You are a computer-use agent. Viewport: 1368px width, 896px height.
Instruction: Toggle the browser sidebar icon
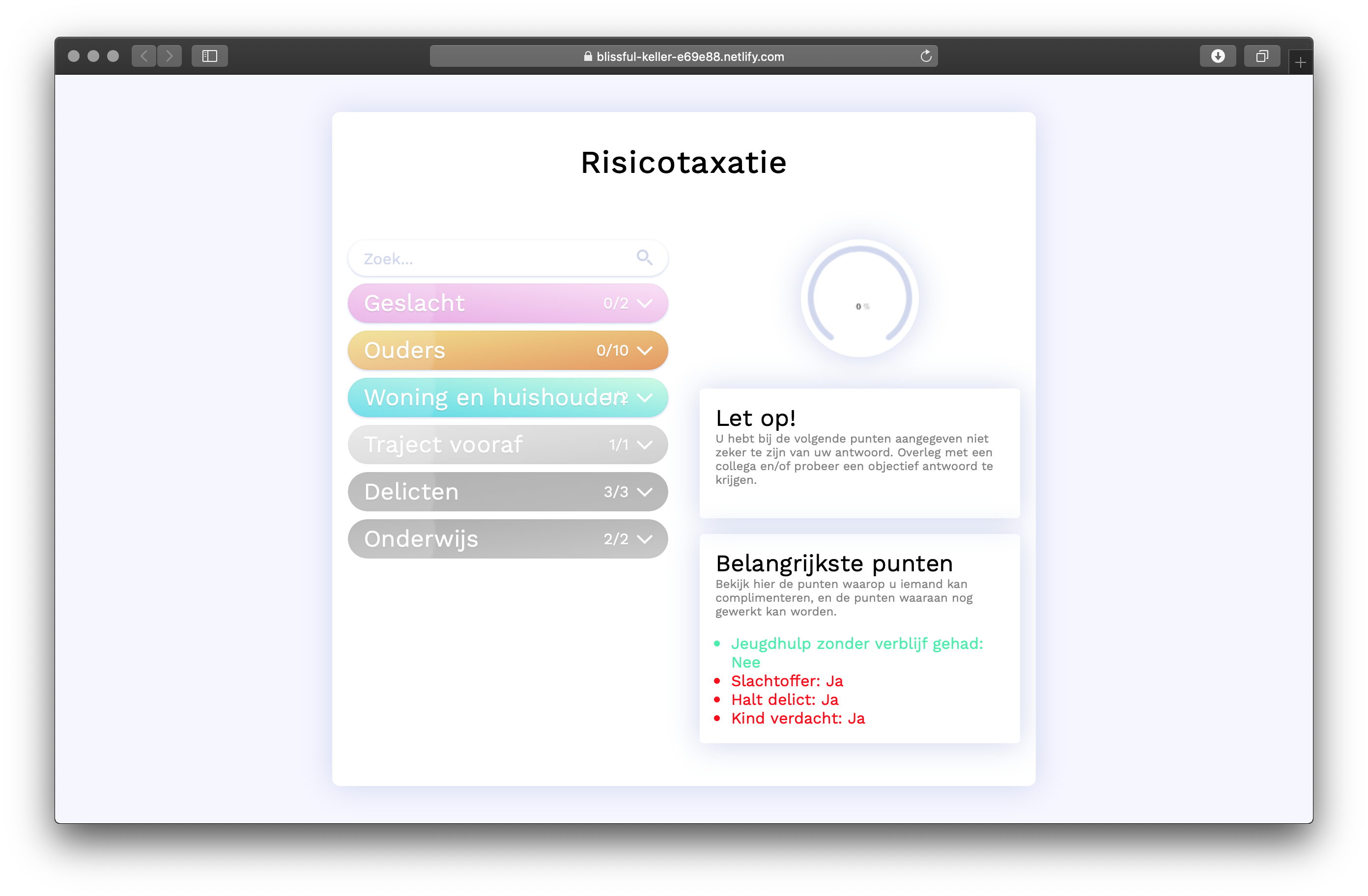coord(209,56)
